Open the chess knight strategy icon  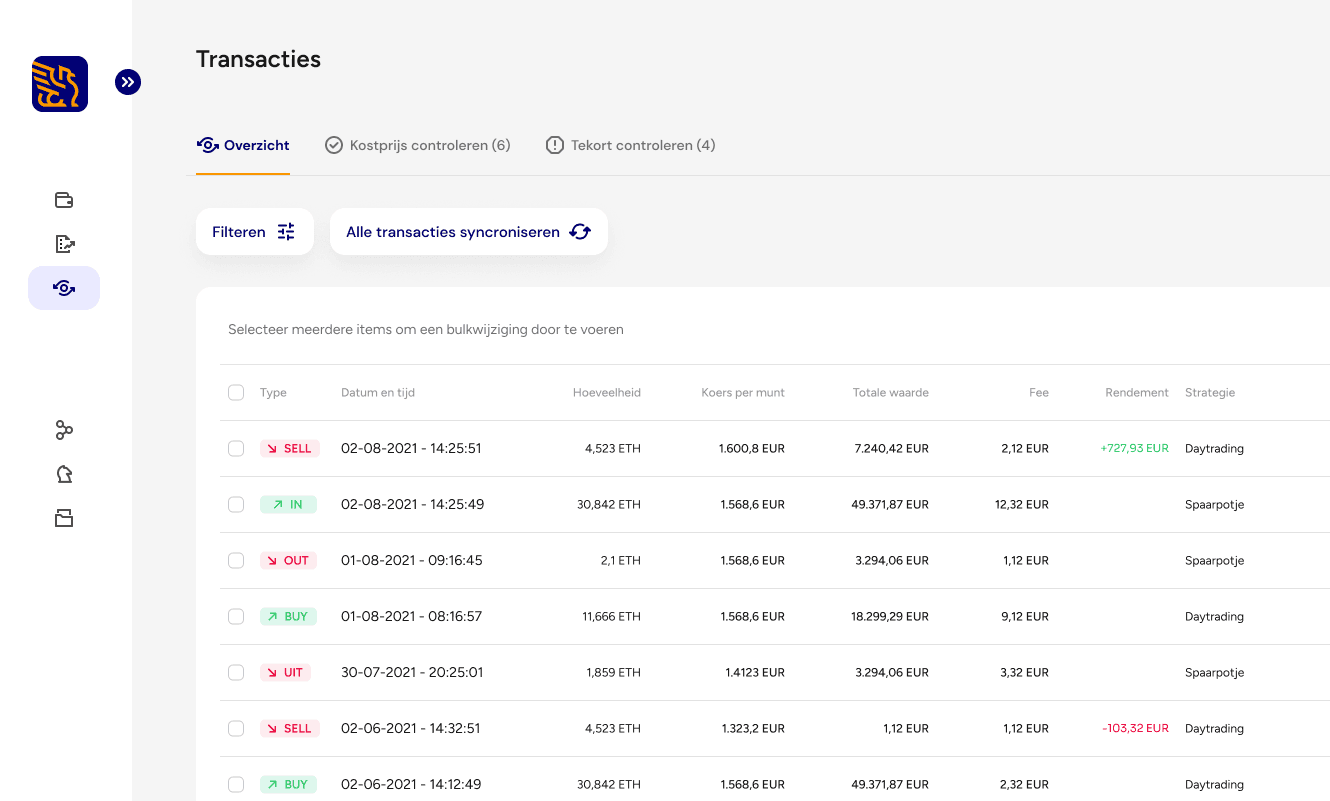[x=64, y=474]
